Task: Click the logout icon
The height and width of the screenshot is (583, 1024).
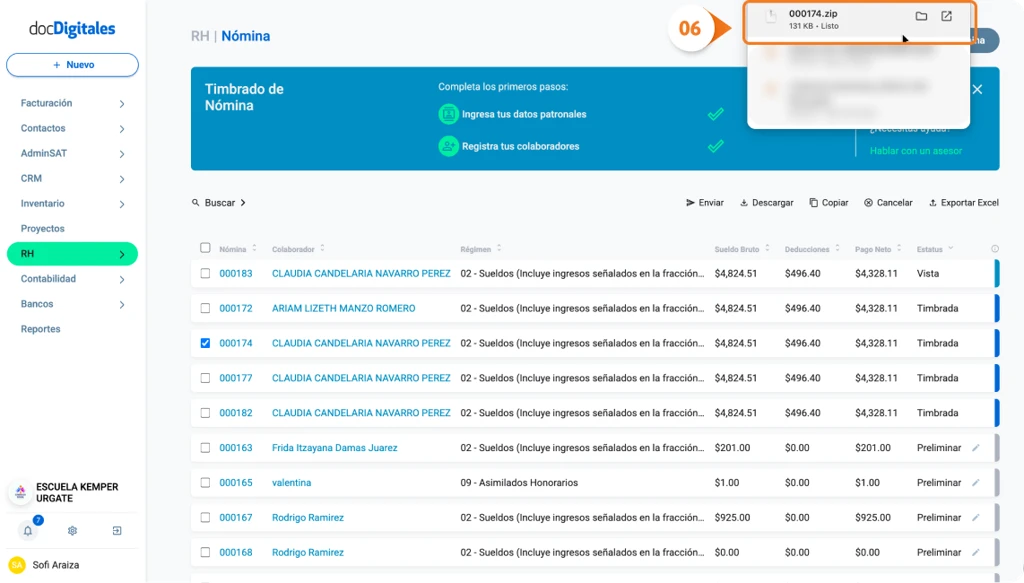Action: pos(117,531)
